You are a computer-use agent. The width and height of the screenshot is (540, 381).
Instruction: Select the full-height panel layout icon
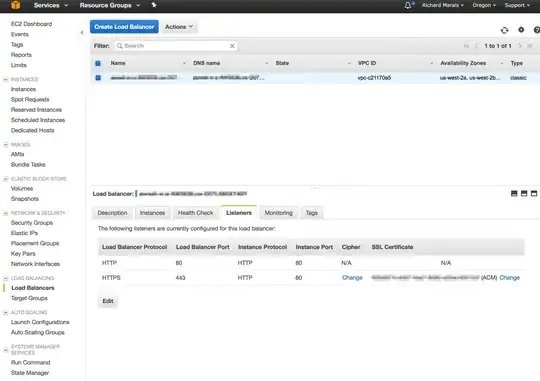(x=534, y=194)
